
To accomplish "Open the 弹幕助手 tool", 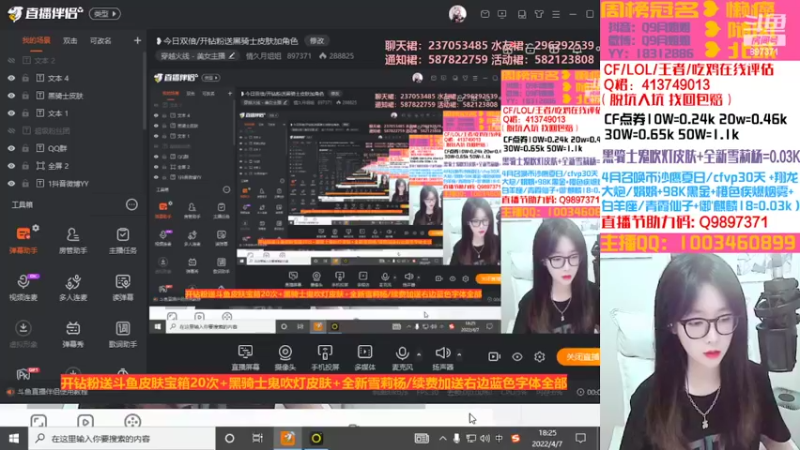I will pyautogui.click(x=23, y=240).
